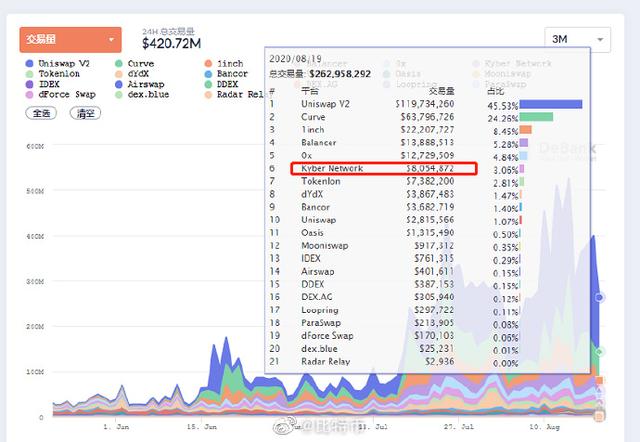Click 1inch orange percentage bar

click(525, 130)
